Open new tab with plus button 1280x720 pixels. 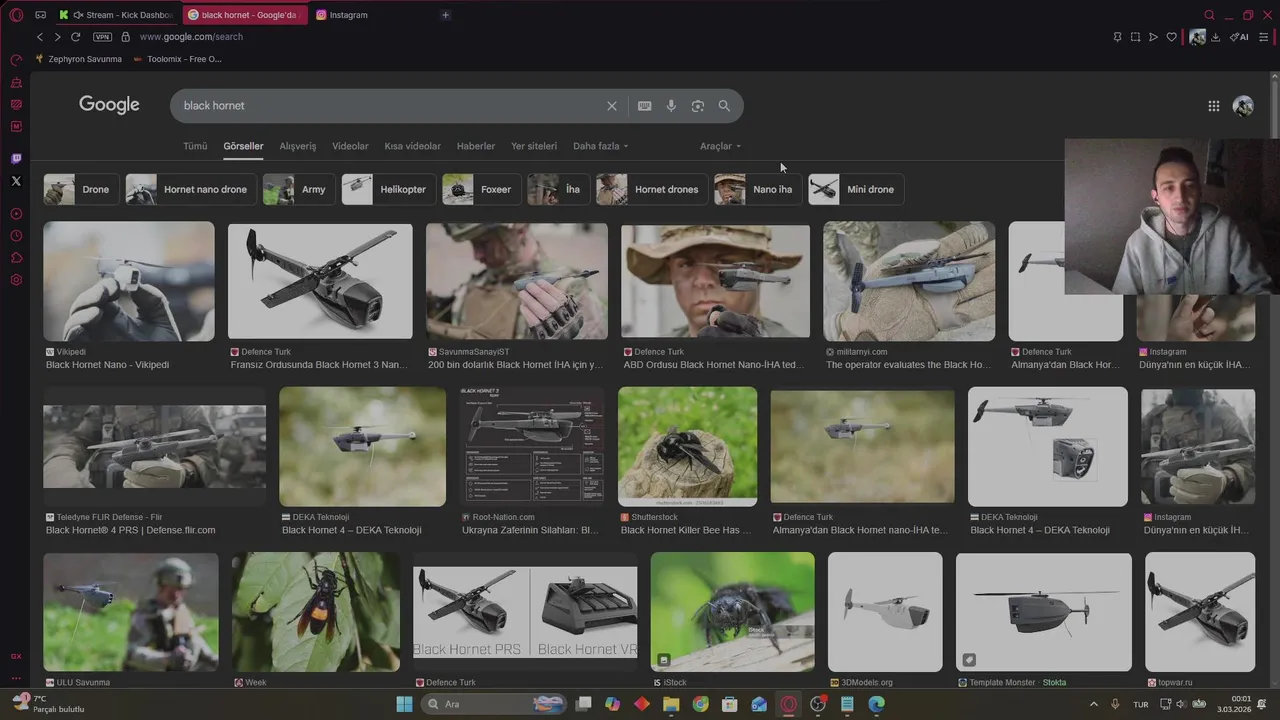445,15
